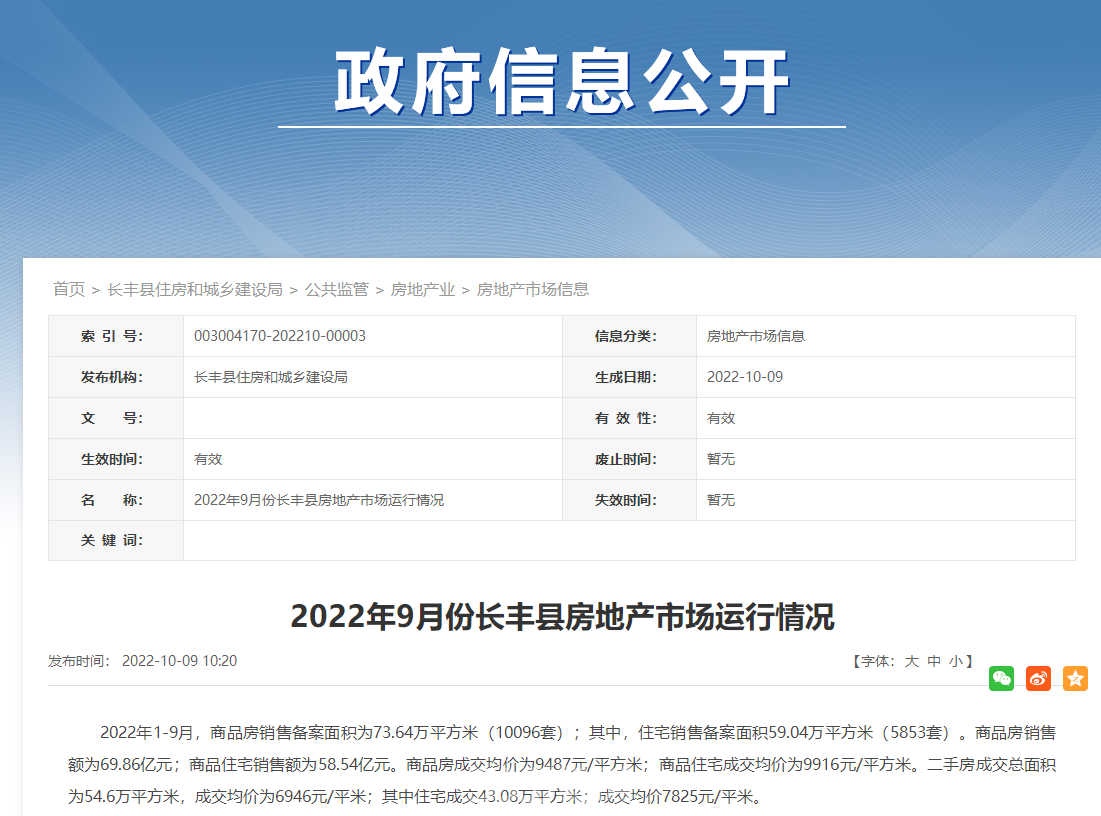Screen dimensions: 1101x816
Task: Click the orange star favorites icon
Action: pos(1075,678)
